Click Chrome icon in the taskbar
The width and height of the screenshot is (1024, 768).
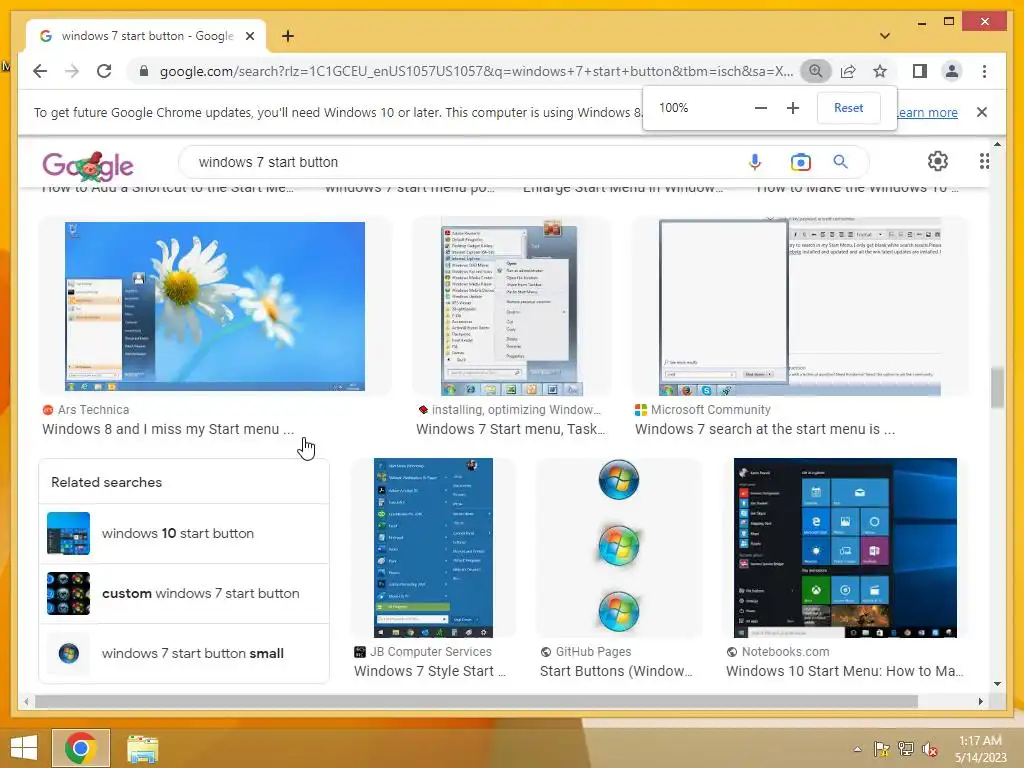81,748
